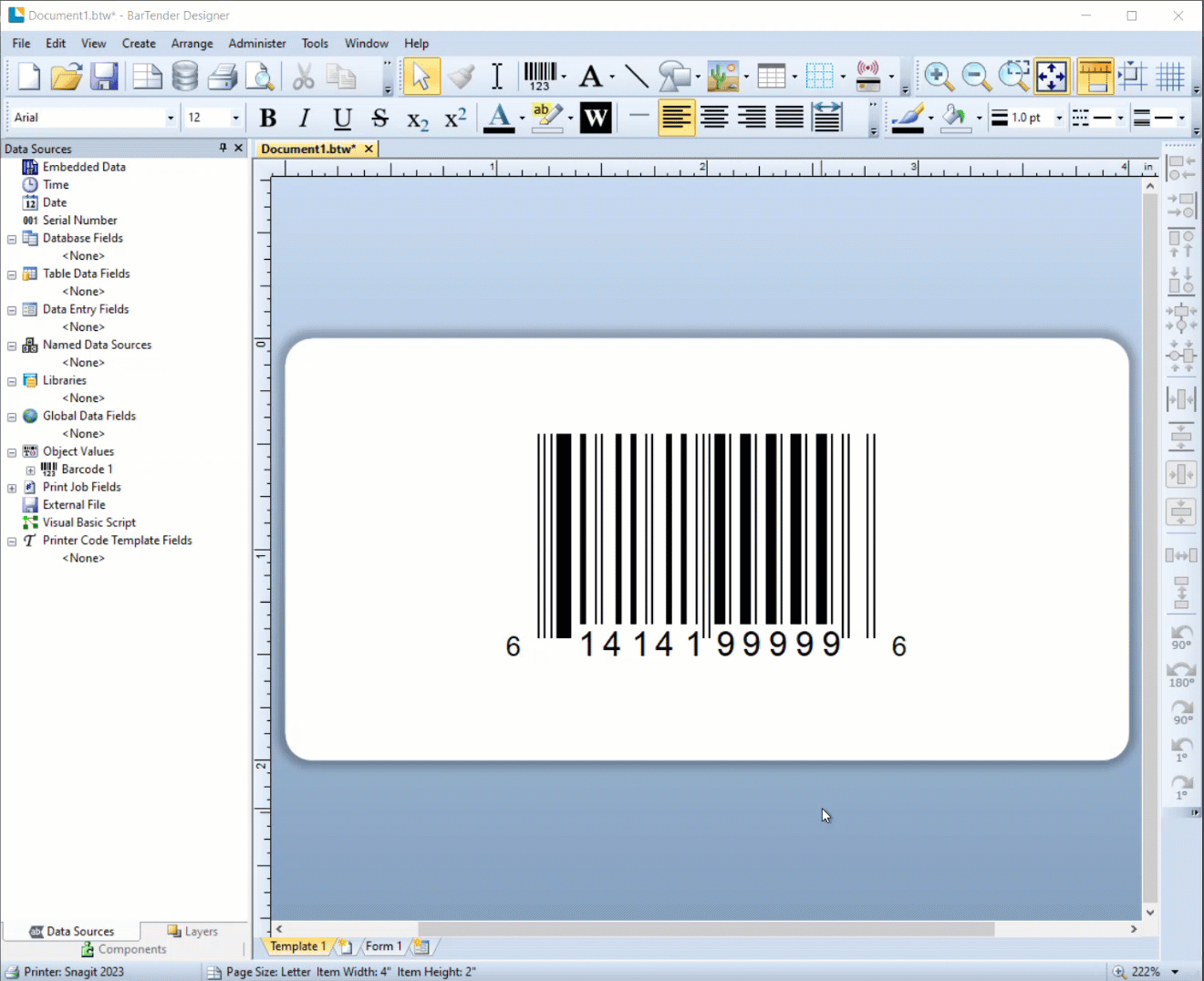This screenshot has height=981, width=1204.
Task: Click the RFID encoder tool
Action: pos(868,77)
